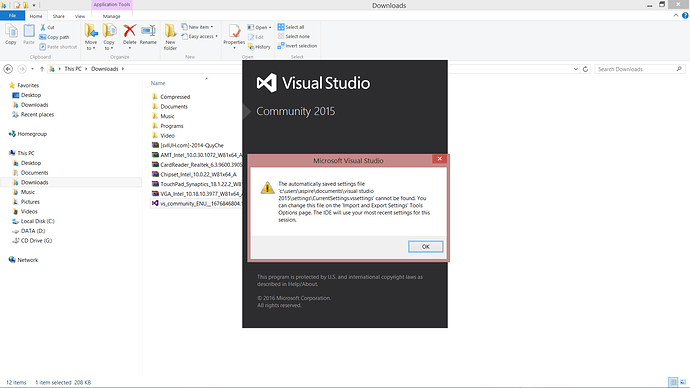
Task: Open the Easy access dropdown
Action: pos(199,37)
